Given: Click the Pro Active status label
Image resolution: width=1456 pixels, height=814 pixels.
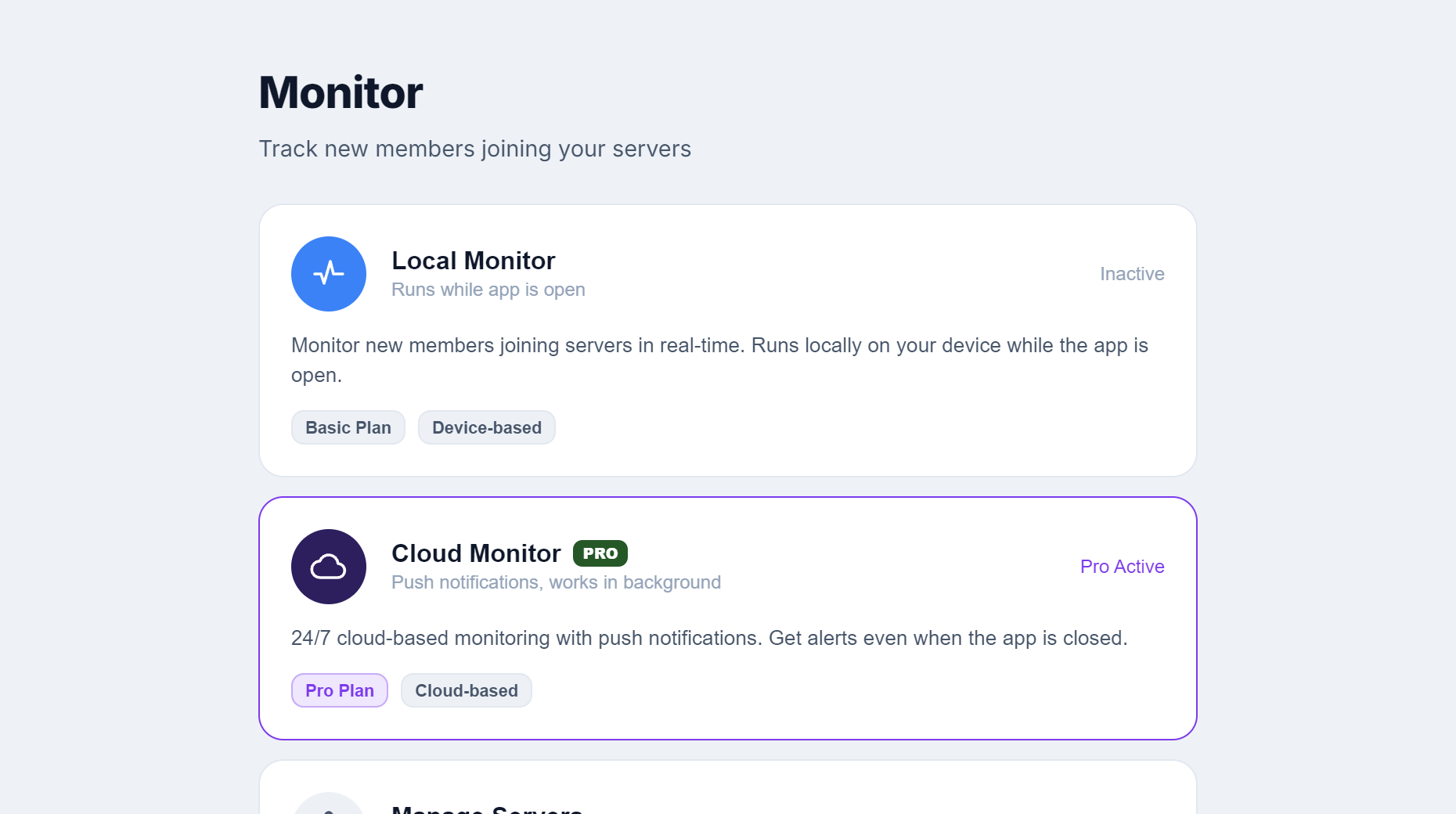Looking at the screenshot, I should [x=1123, y=567].
